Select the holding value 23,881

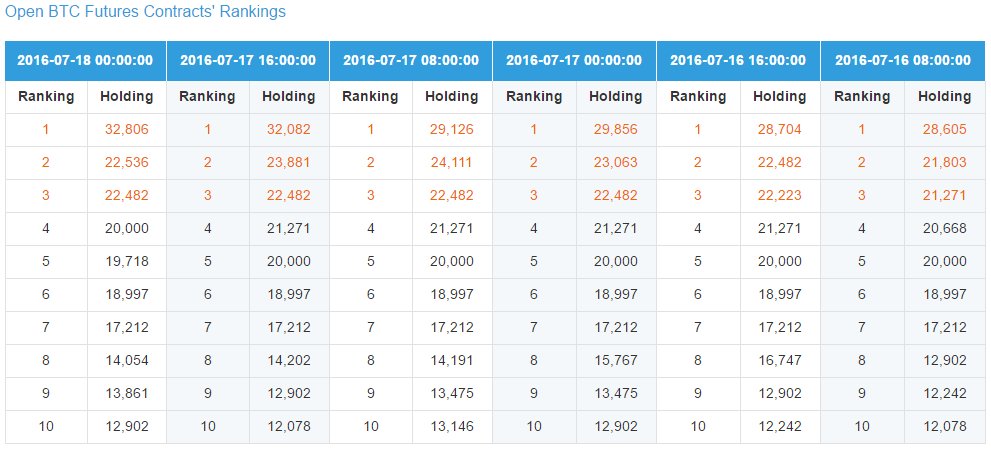289,163
